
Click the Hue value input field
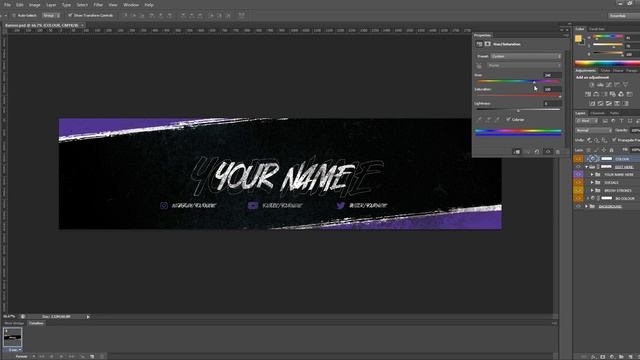click(x=552, y=75)
